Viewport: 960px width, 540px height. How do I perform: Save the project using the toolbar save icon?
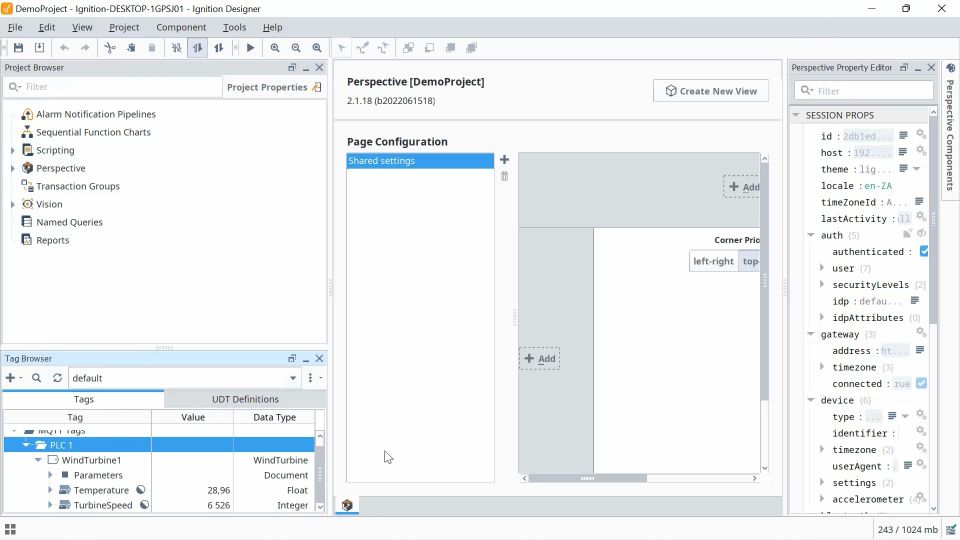tap(18, 48)
